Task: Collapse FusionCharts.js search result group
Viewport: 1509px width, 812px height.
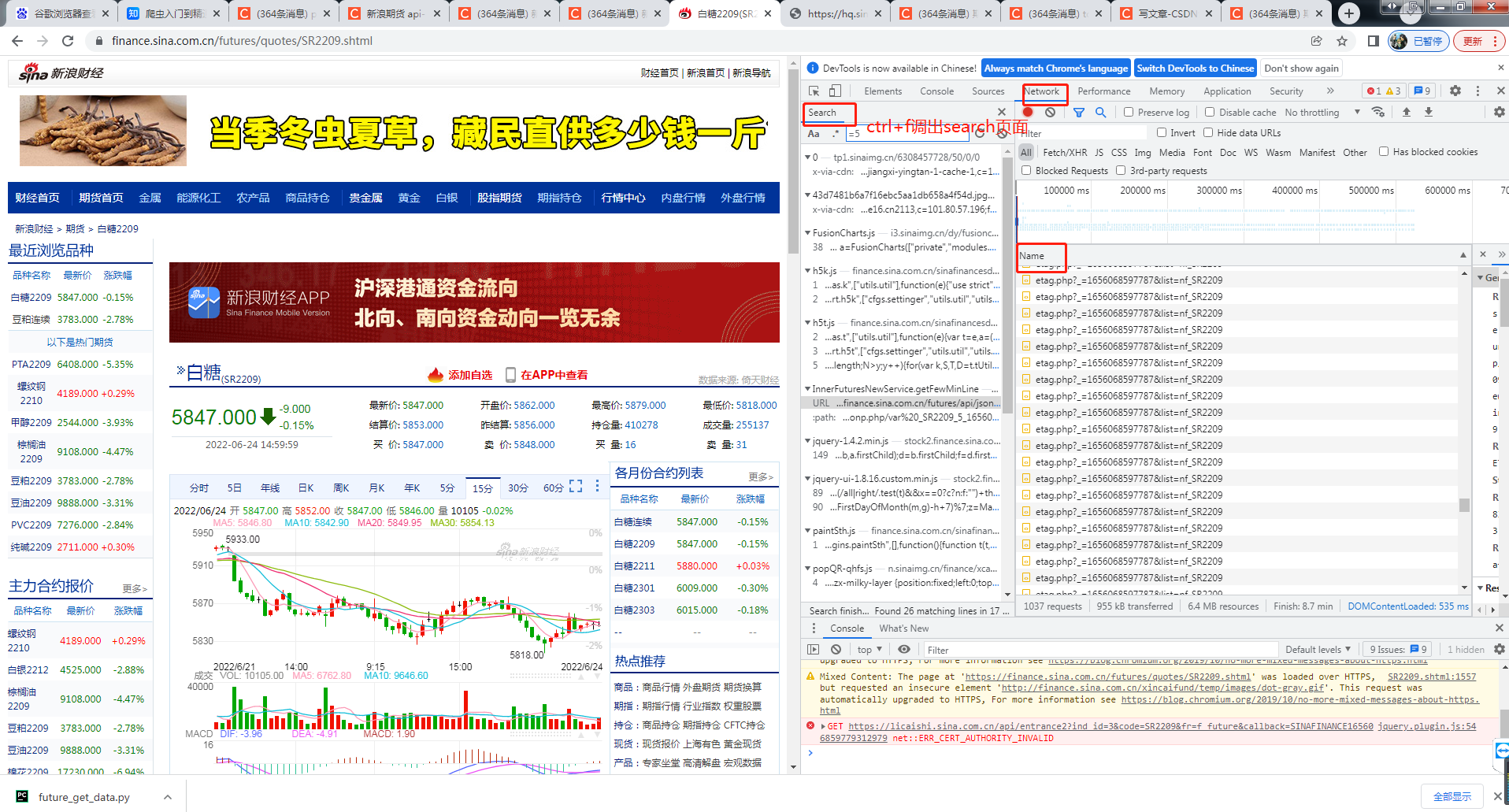Action: 808,233
